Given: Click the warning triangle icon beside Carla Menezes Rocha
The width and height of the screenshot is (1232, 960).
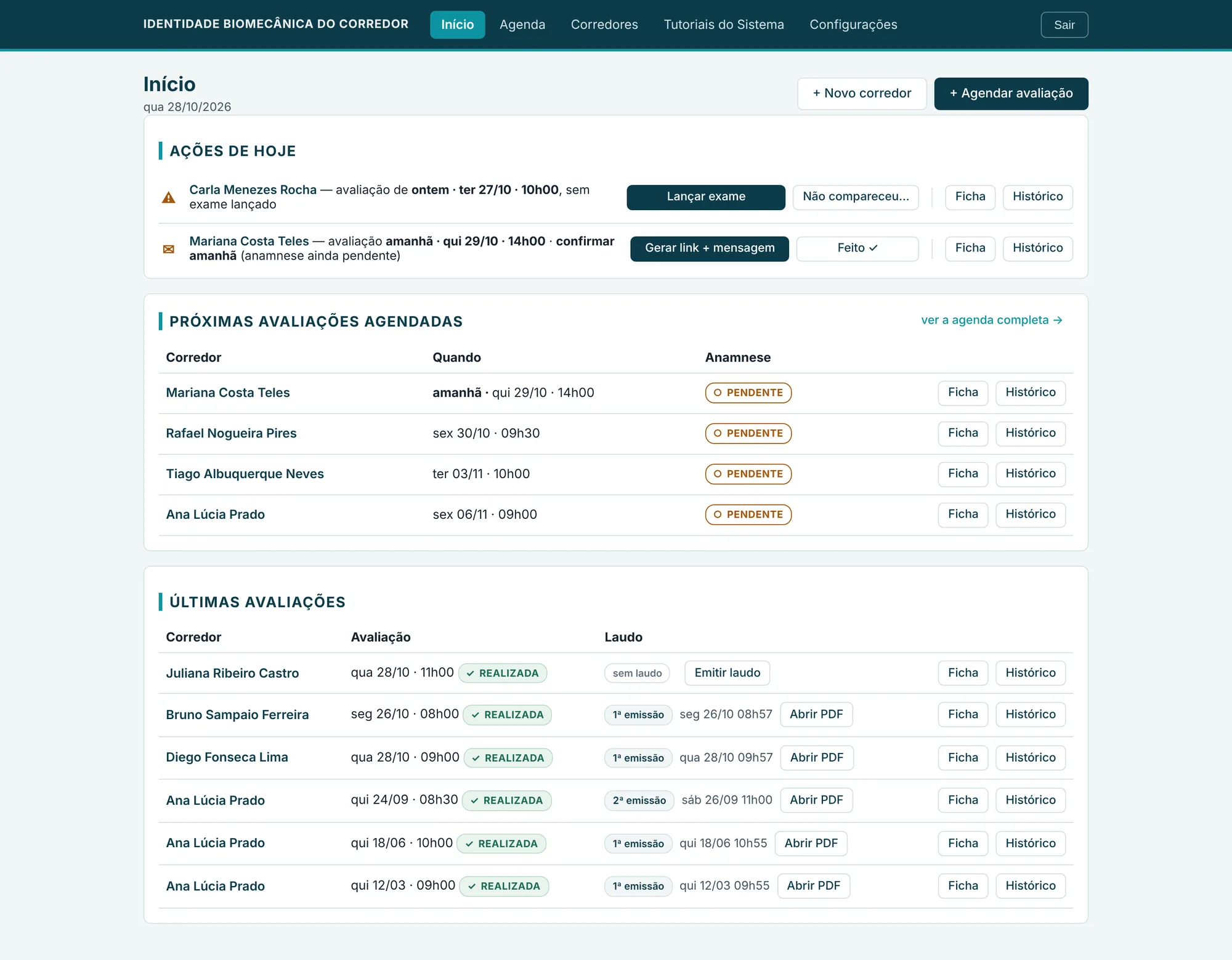Looking at the screenshot, I should point(168,198).
